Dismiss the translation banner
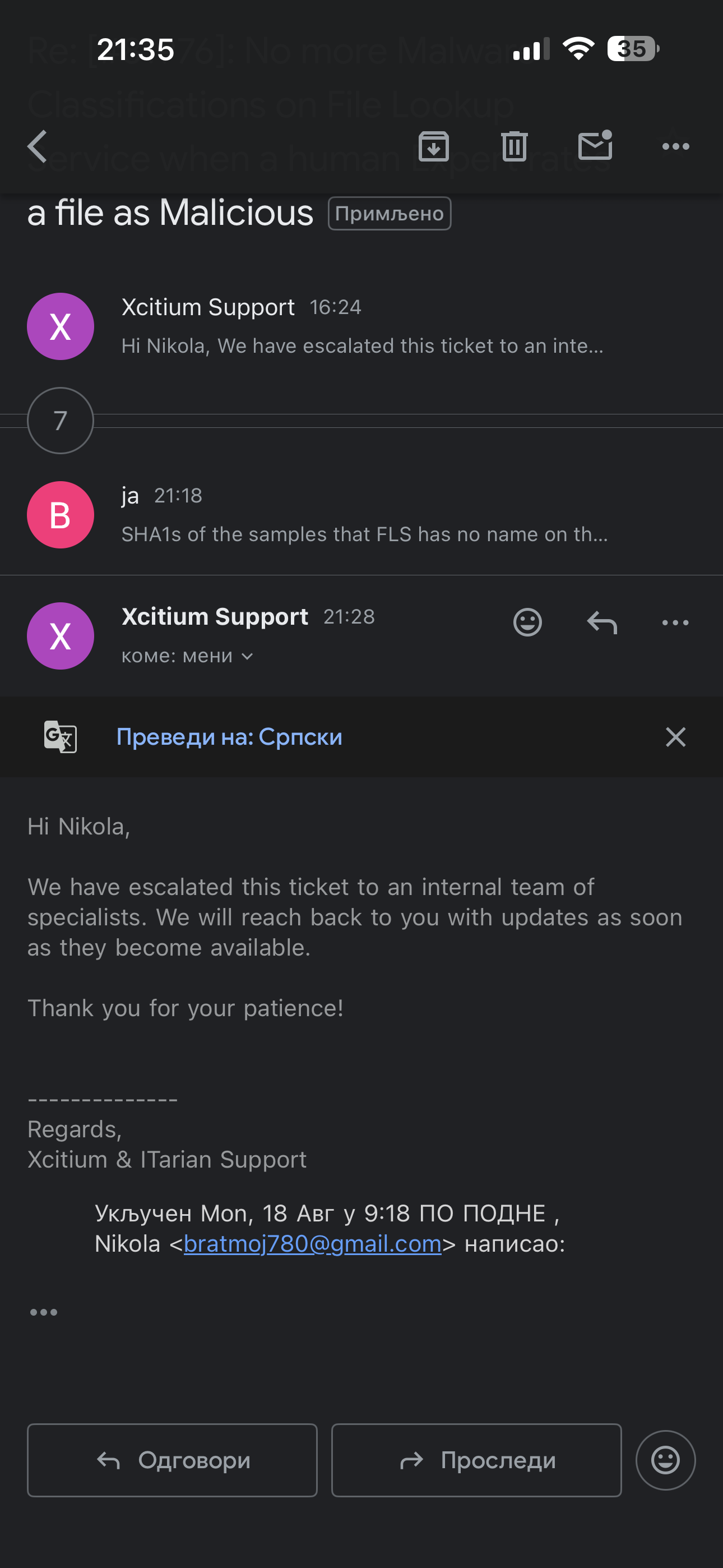The width and height of the screenshot is (723, 1568). 675,736
